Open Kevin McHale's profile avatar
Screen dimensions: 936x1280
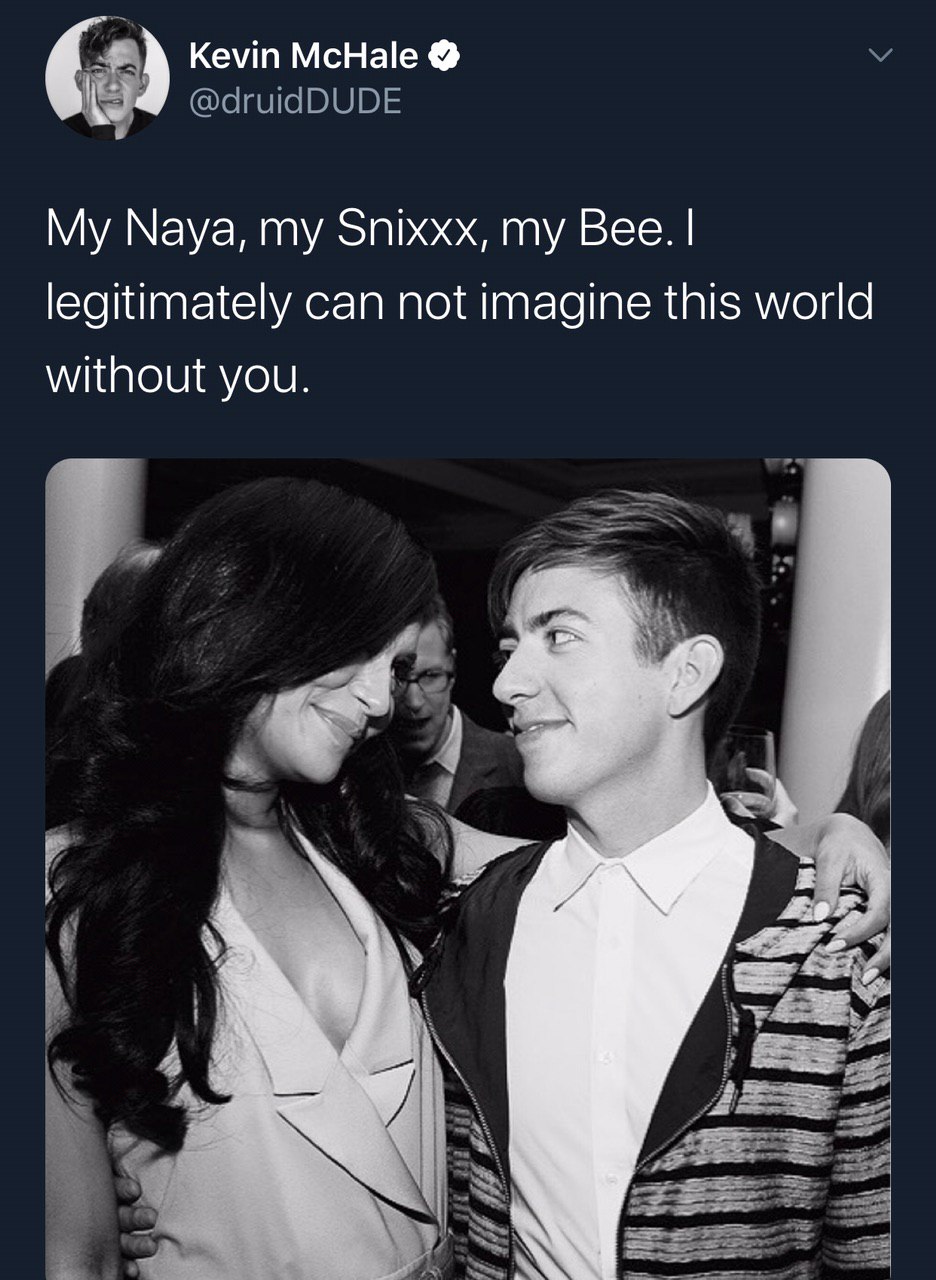[108, 78]
